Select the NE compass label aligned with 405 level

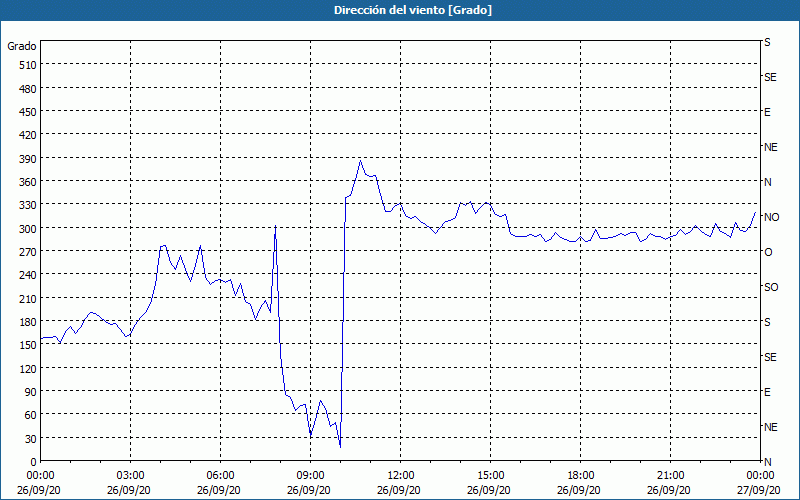pyautogui.click(x=770, y=147)
